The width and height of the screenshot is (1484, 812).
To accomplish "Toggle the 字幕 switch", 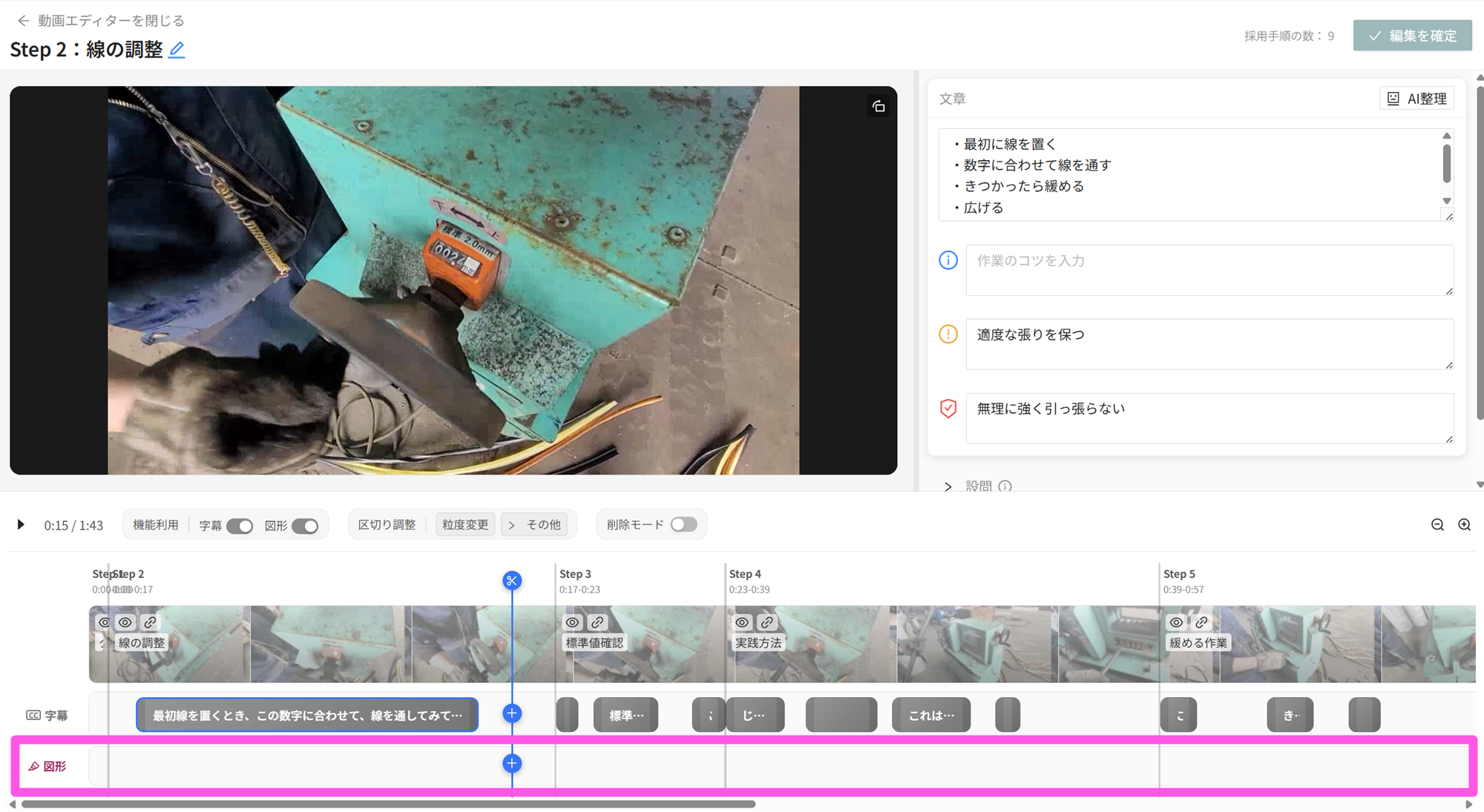I will (240, 526).
